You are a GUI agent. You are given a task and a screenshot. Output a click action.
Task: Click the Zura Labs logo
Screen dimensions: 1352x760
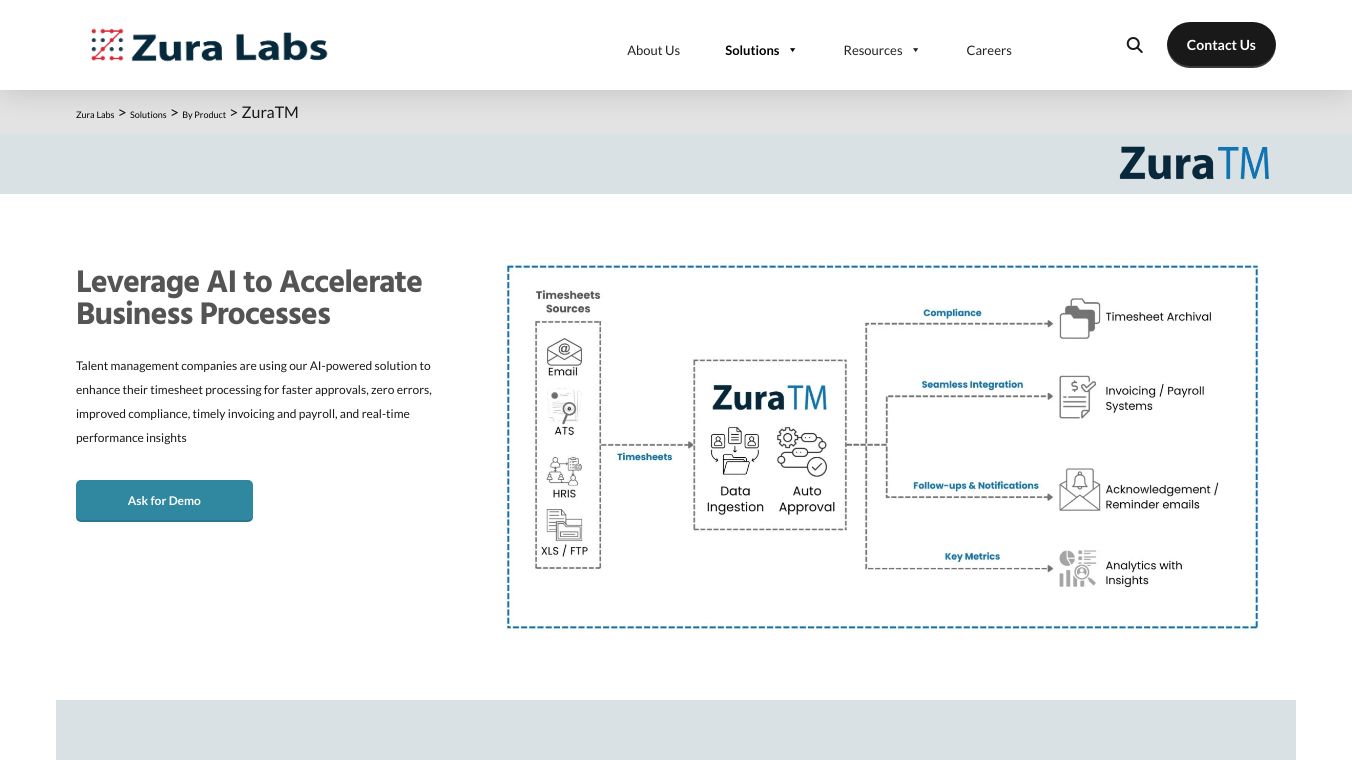(209, 46)
